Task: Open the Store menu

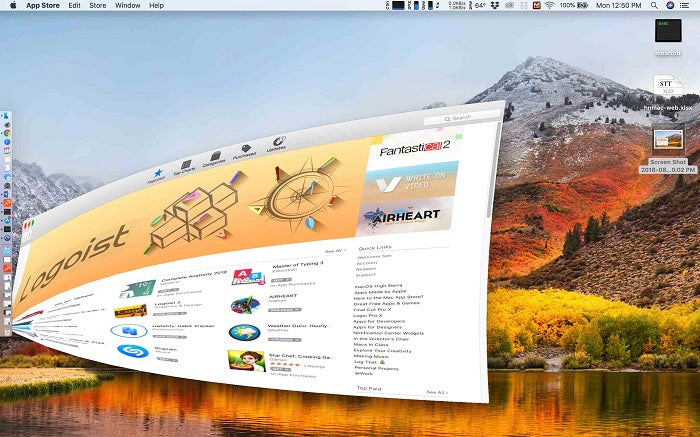Action: (x=98, y=6)
